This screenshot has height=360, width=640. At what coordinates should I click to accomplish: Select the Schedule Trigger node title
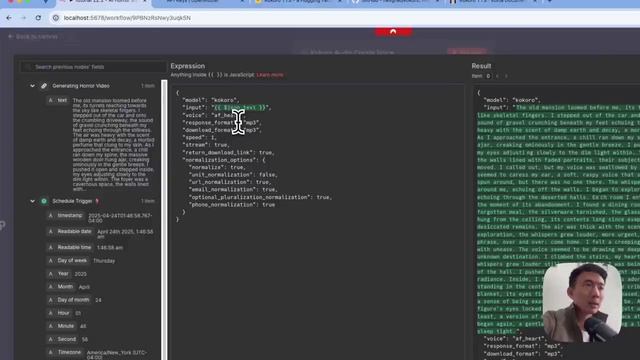[72, 201]
